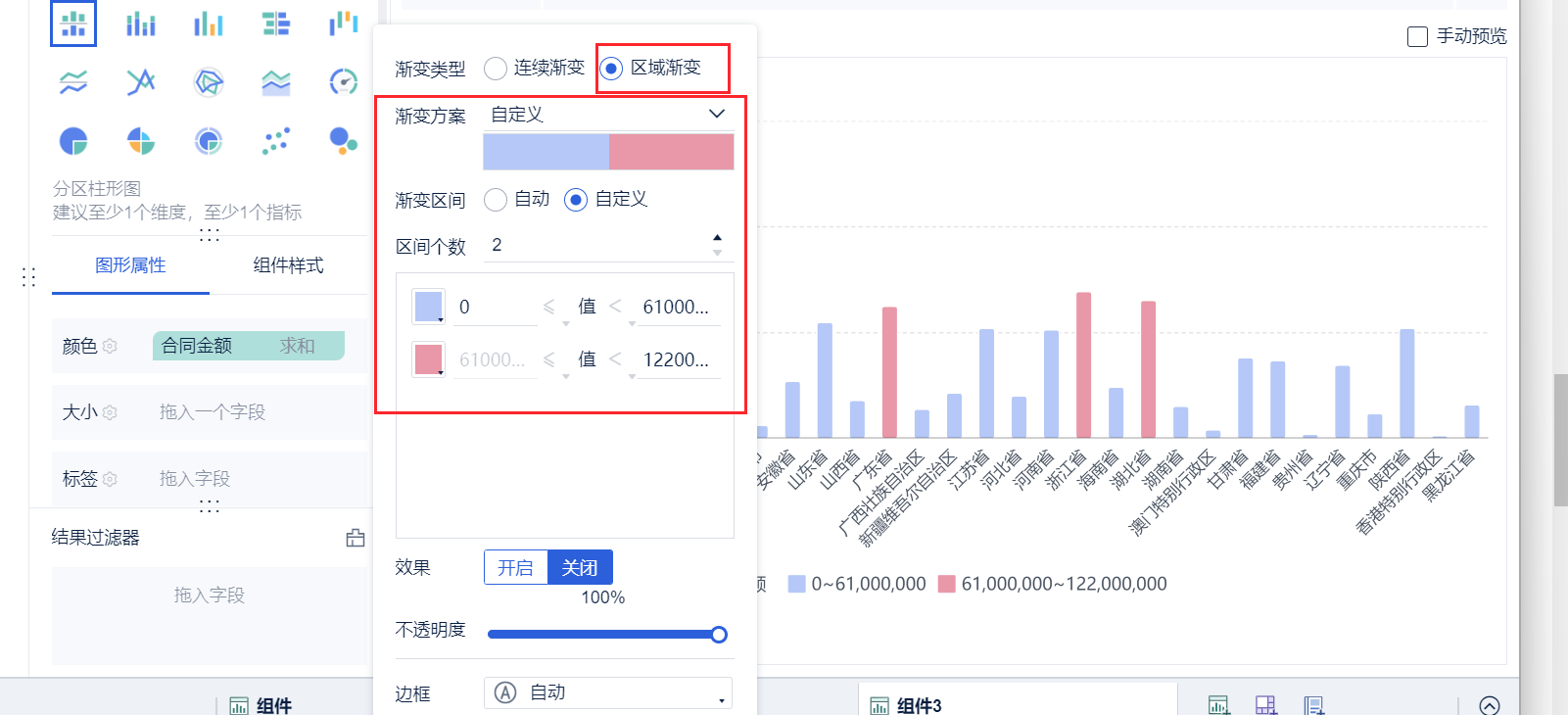Tick the 手动预览 checkbox
Image resolution: width=1568 pixels, height=715 pixels.
tap(1417, 36)
